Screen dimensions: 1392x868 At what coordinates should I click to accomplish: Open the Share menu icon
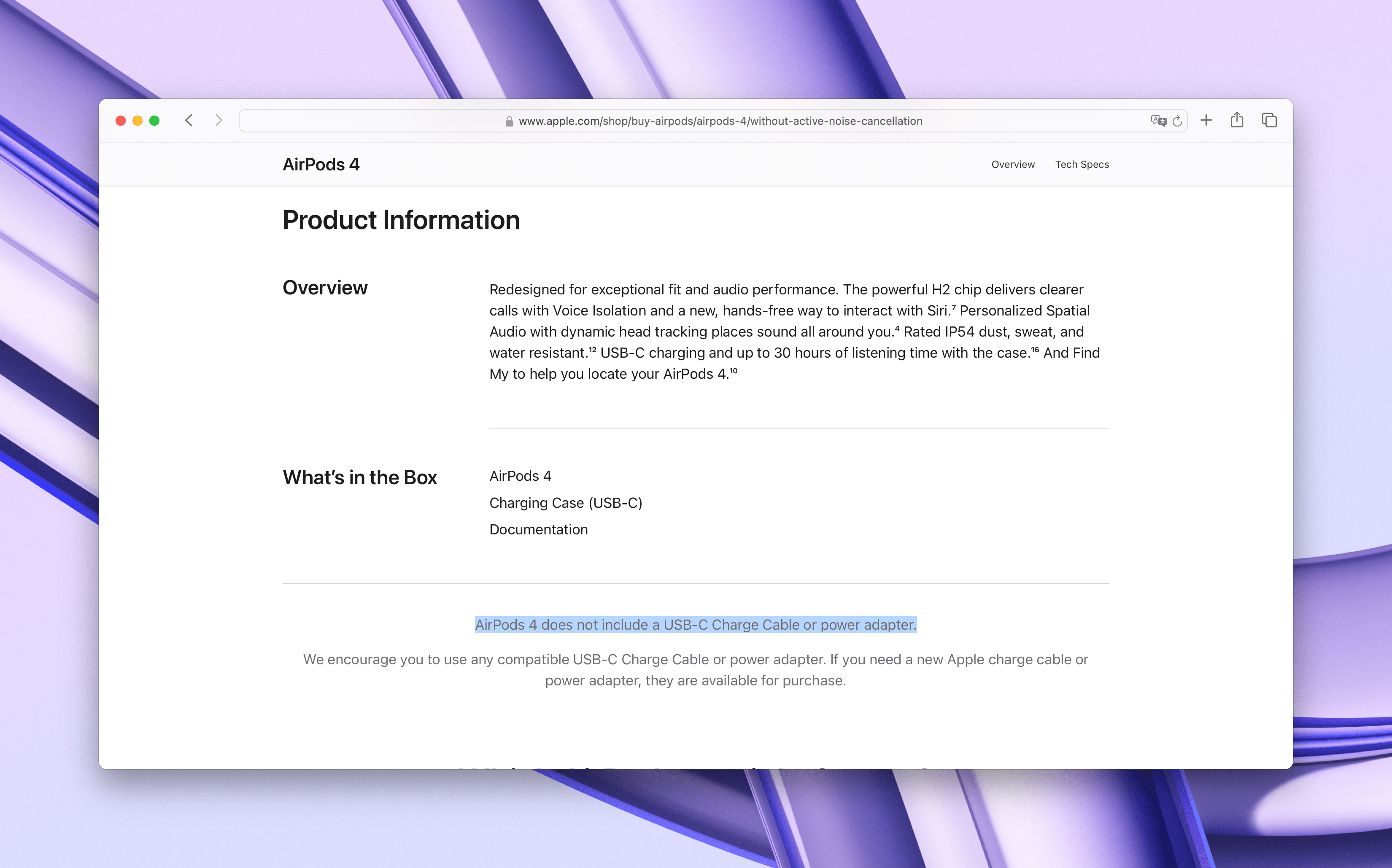point(1237,119)
